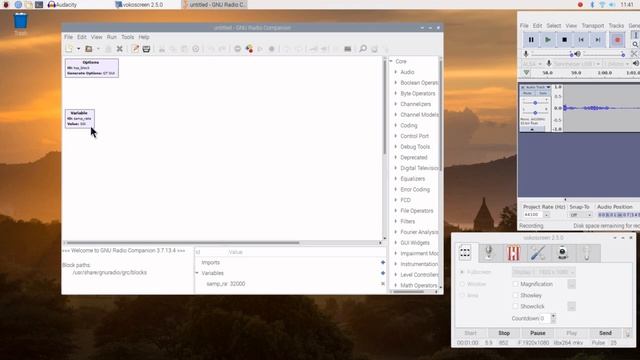
Task: Click the New flow graph icon in GNU Radio
Action: coord(69,49)
